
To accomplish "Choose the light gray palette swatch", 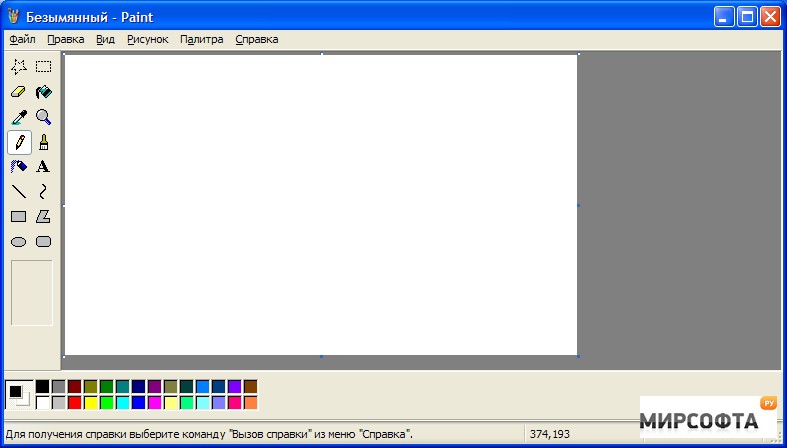I will click(59, 403).
